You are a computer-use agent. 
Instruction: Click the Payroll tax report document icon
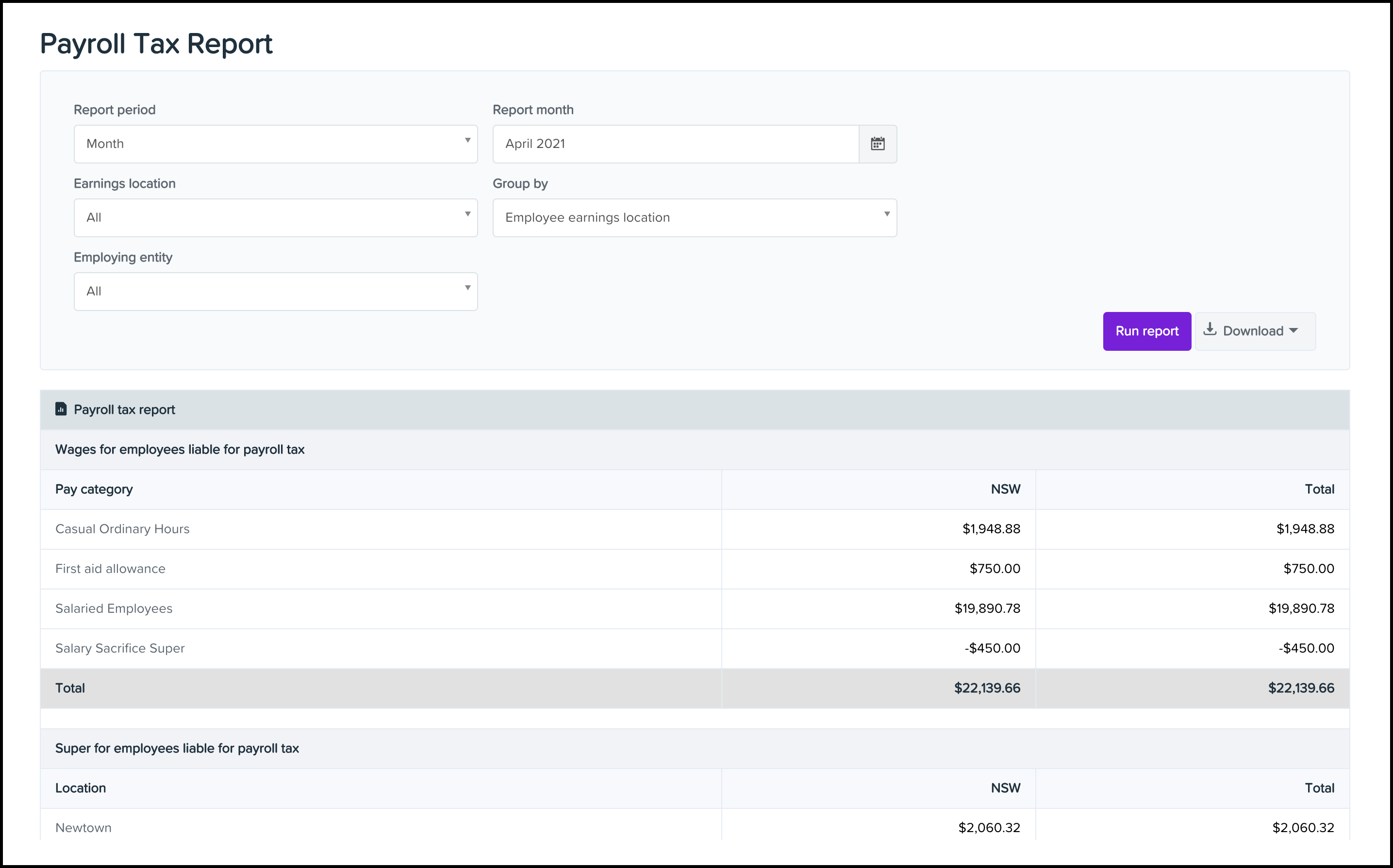tap(61, 409)
